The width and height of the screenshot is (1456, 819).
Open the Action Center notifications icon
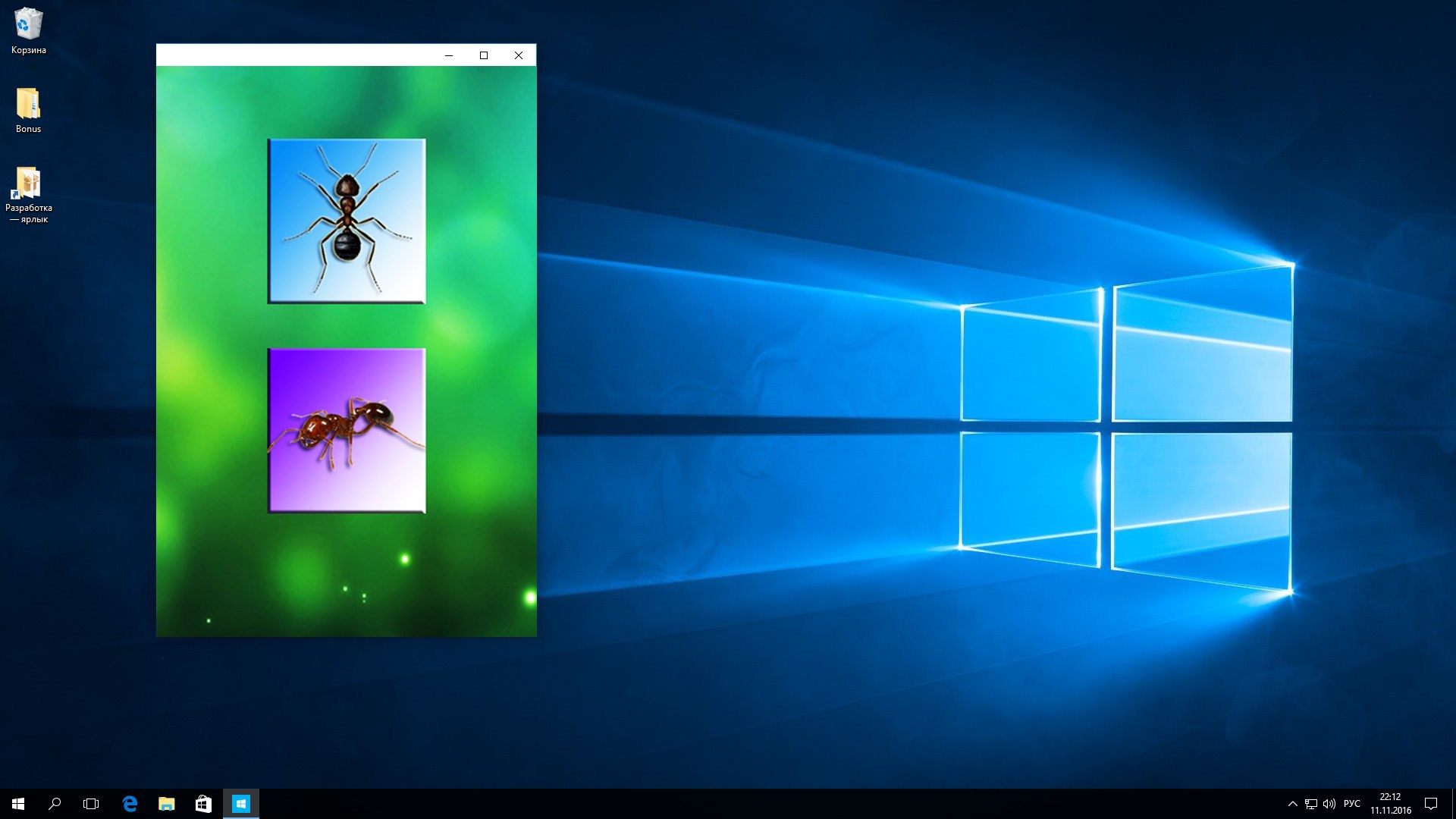(x=1431, y=804)
